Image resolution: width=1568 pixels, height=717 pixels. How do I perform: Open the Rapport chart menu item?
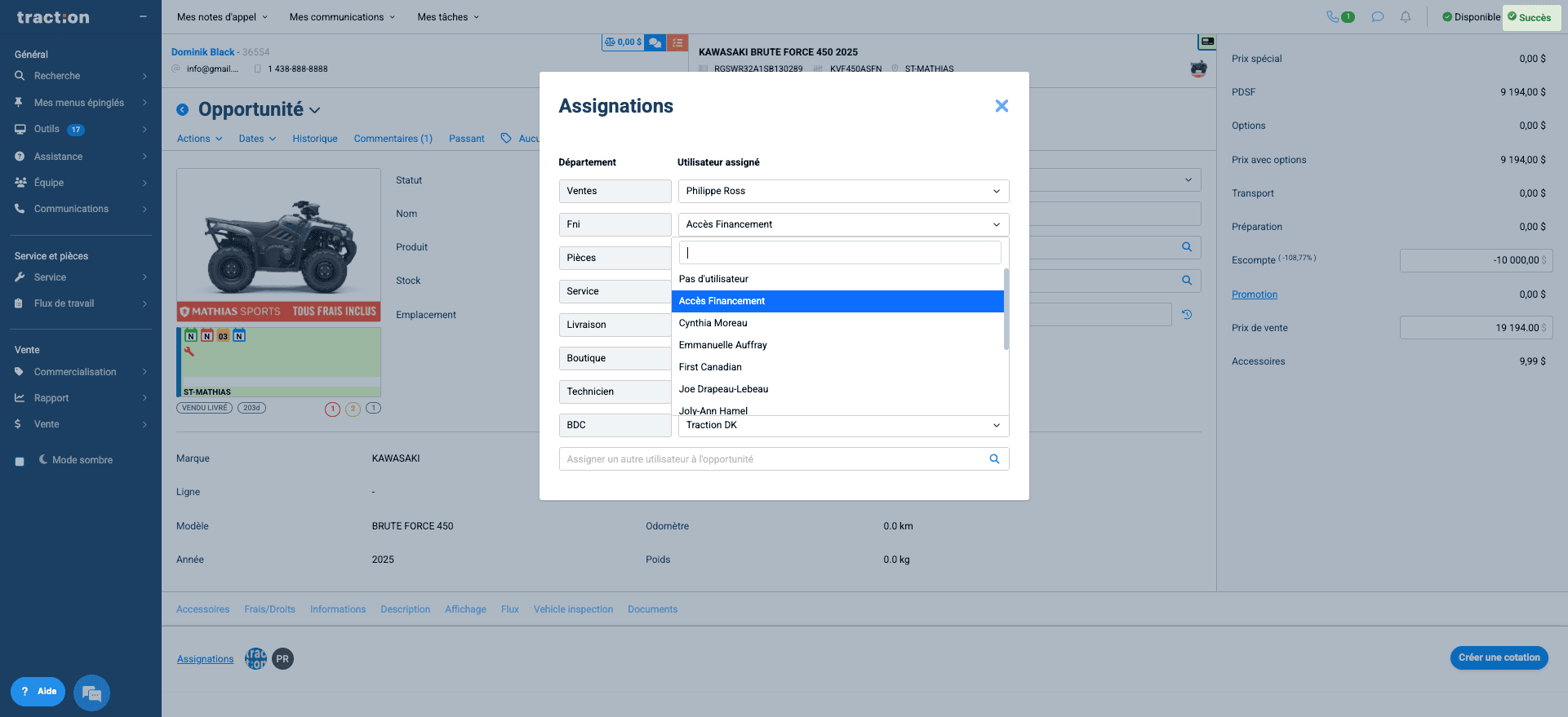pos(81,398)
